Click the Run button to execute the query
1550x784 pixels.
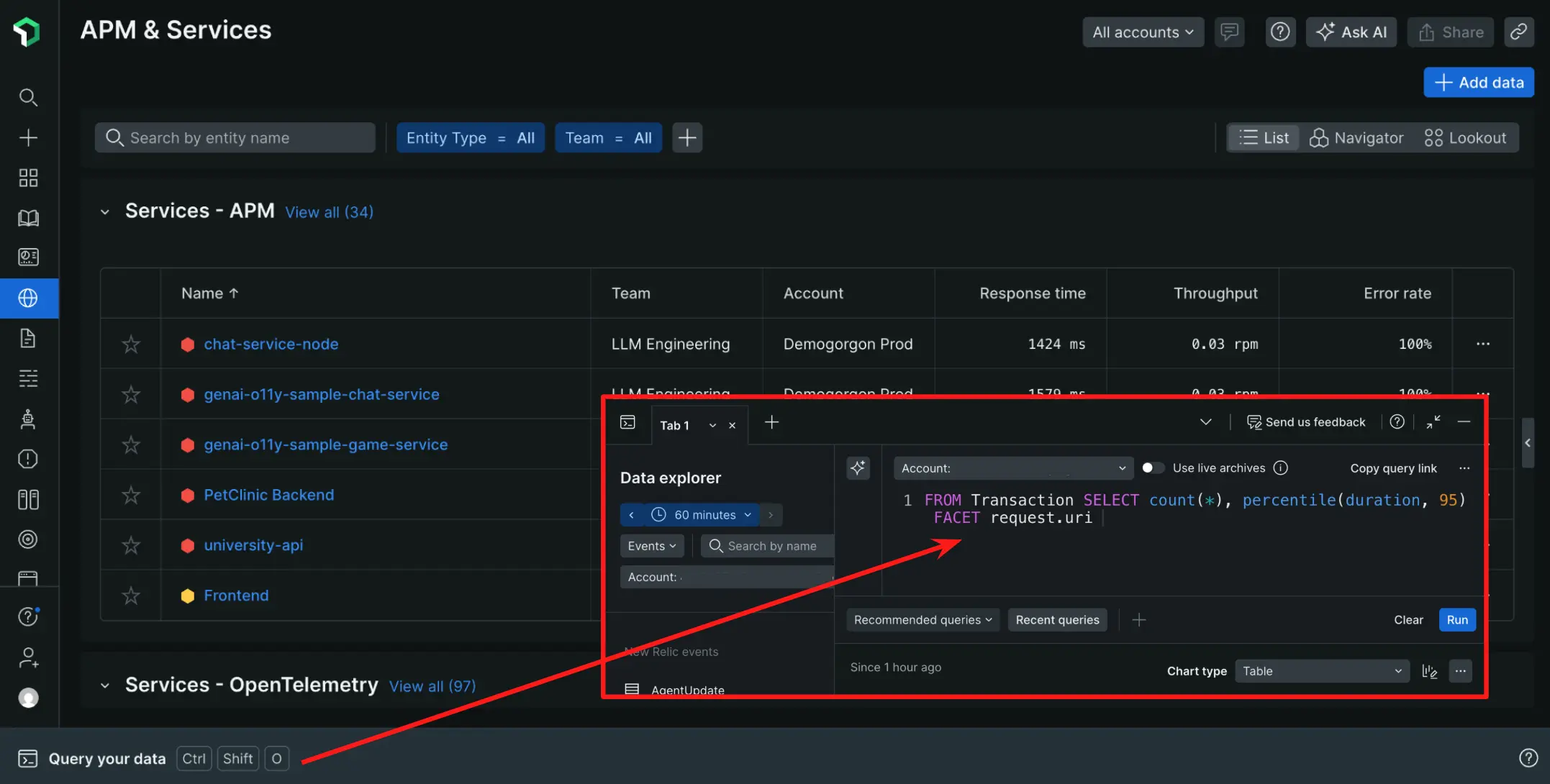(x=1456, y=619)
